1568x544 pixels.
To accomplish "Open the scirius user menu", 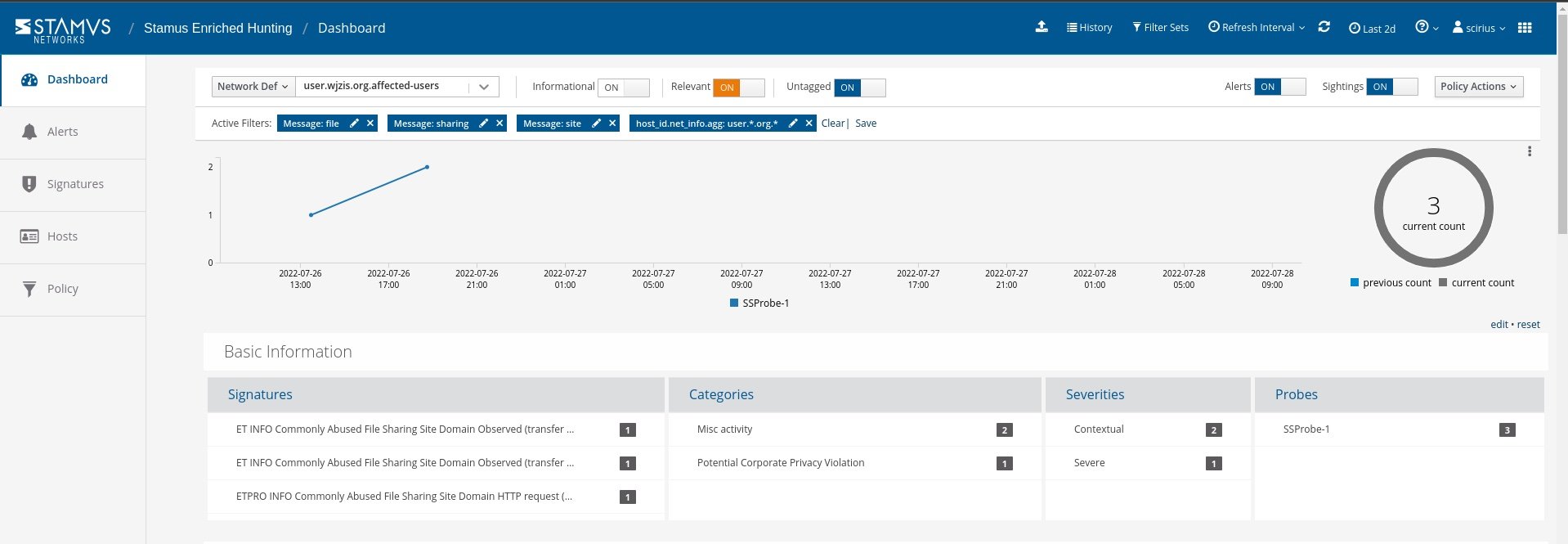I will (x=1479, y=28).
